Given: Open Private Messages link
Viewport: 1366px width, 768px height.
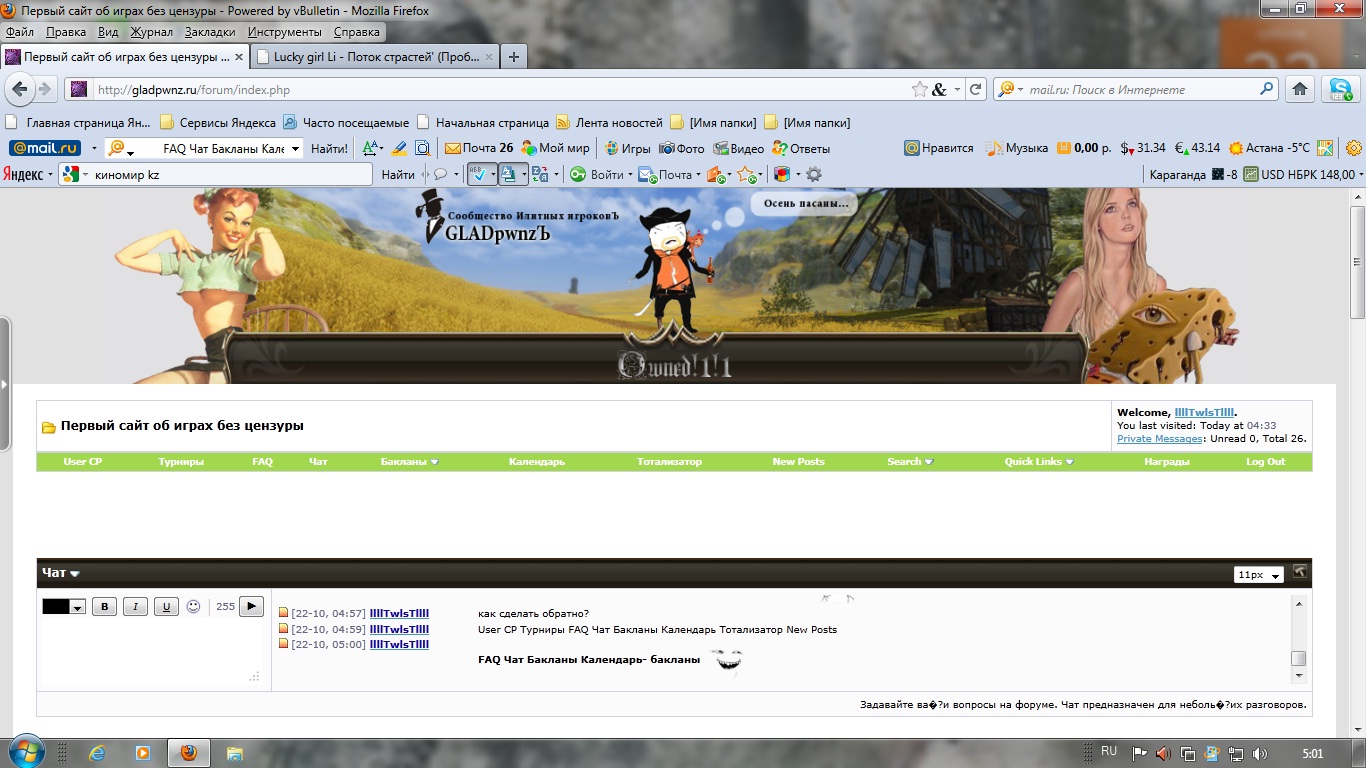Looking at the screenshot, I should 1160,439.
